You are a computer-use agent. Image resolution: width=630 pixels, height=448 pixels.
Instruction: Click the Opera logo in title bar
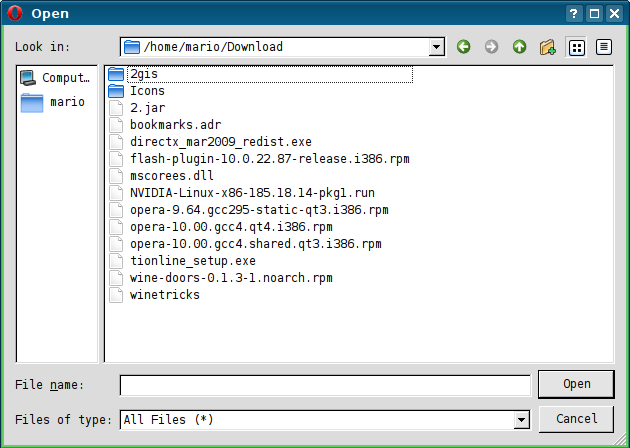(15, 13)
